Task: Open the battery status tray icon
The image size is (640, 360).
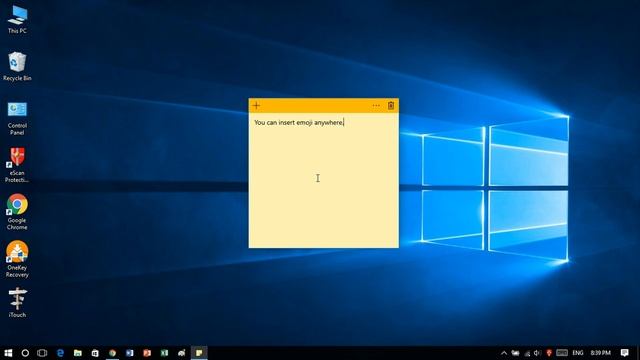Action: (516, 353)
